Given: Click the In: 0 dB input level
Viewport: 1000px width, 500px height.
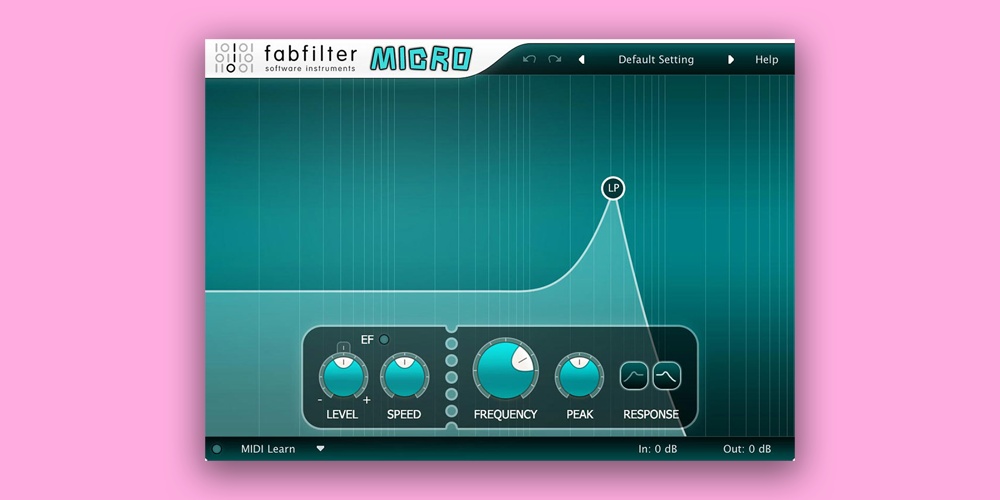Looking at the screenshot, I should 660,449.
